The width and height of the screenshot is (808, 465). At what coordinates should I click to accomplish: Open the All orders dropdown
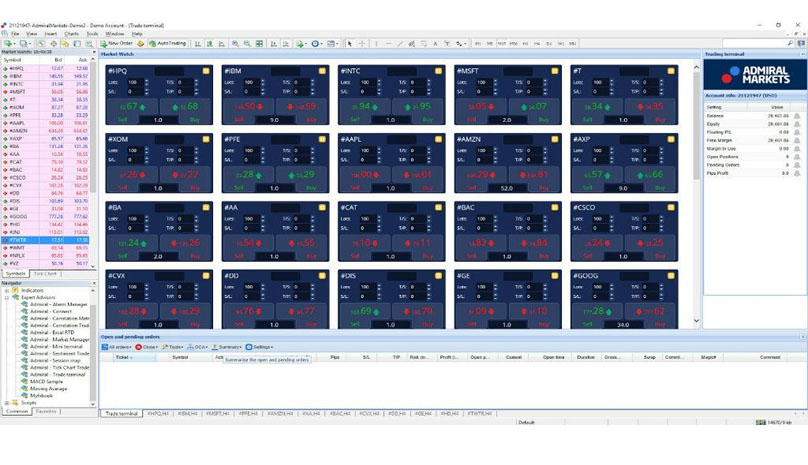tap(116, 347)
